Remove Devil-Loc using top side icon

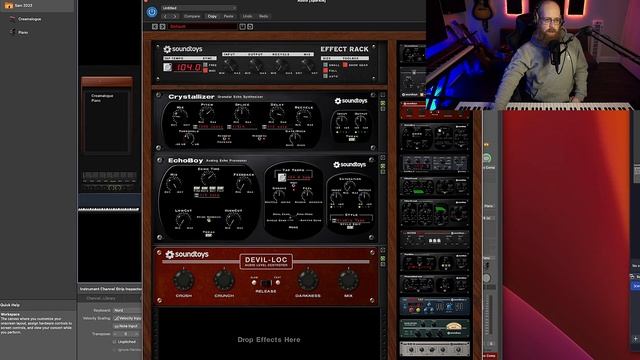pyautogui.click(x=383, y=250)
